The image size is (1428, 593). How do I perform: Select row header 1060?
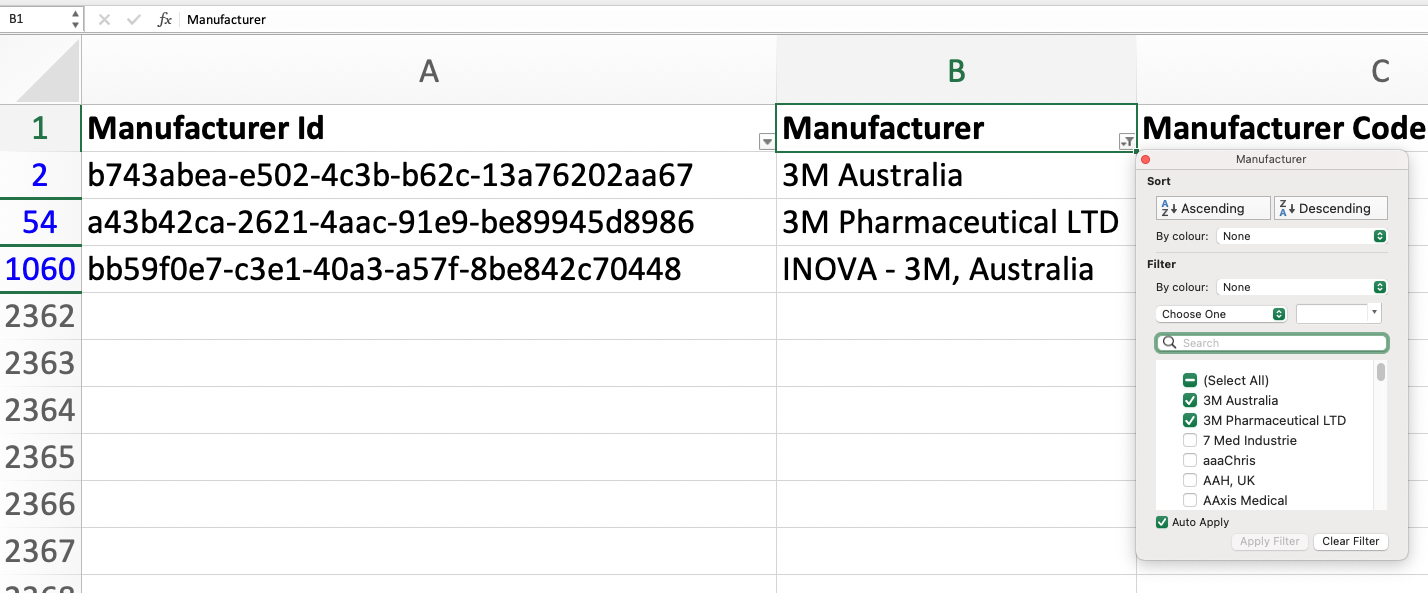(x=40, y=269)
